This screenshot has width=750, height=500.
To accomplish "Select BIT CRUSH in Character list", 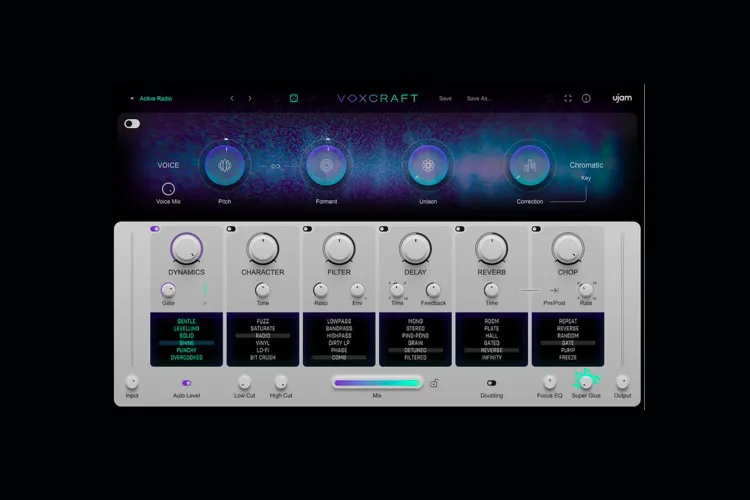I will 263,357.
